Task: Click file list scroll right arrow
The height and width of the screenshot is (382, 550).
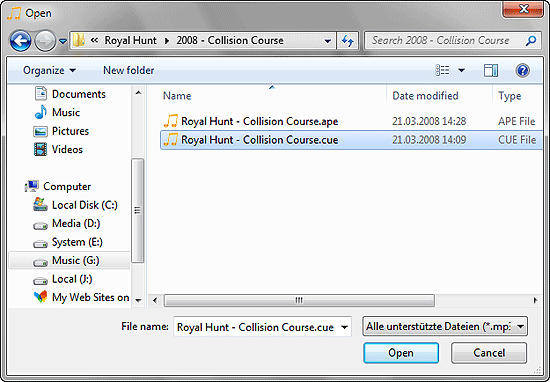Action: pos(535,300)
